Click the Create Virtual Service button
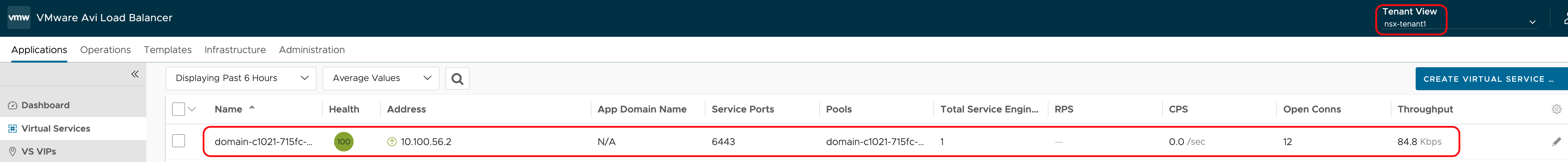This screenshot has height=162, width=1568. 1489,79
